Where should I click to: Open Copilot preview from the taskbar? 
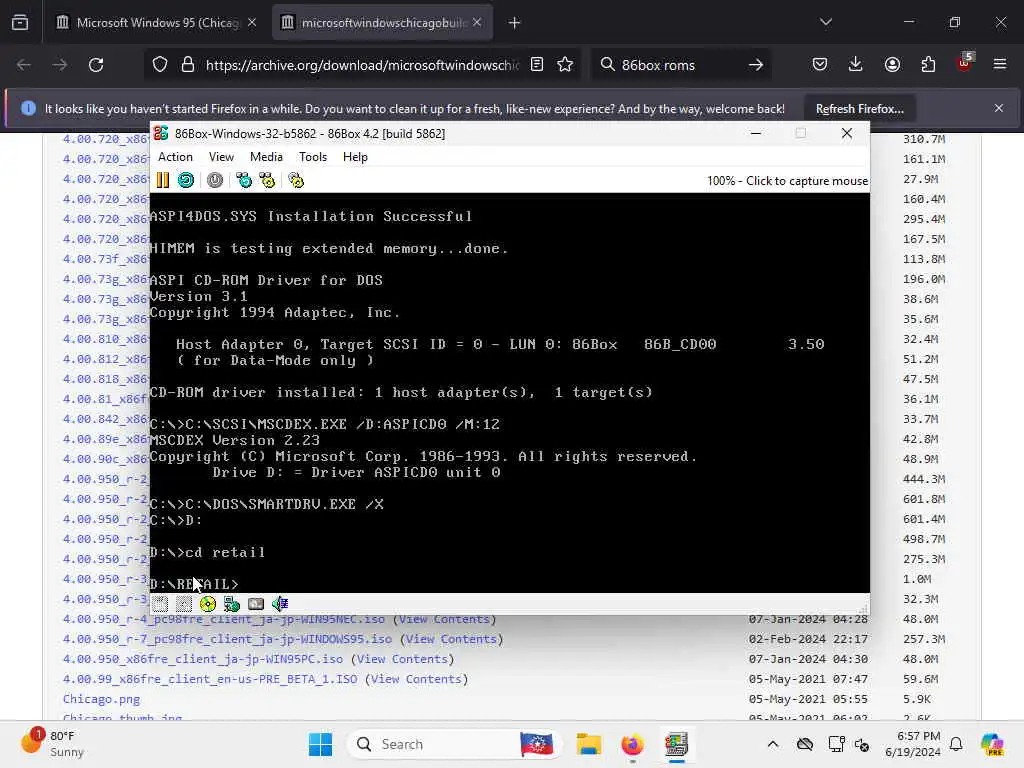(x=992, y=744)
